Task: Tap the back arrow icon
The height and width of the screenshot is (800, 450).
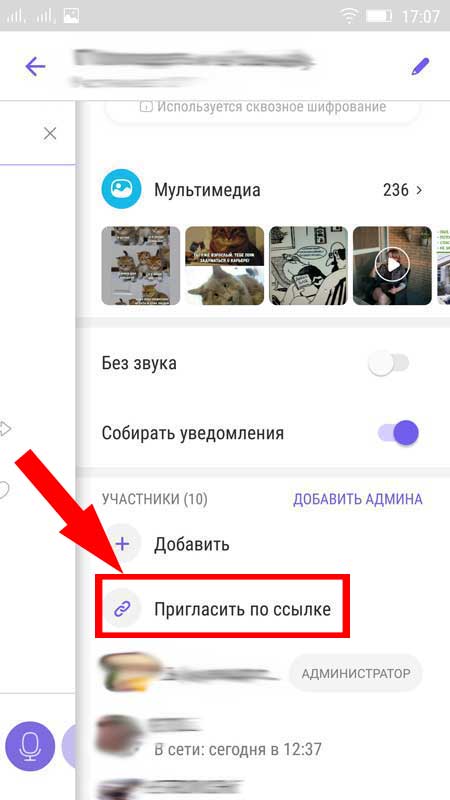Action: [x=35, y=66]
